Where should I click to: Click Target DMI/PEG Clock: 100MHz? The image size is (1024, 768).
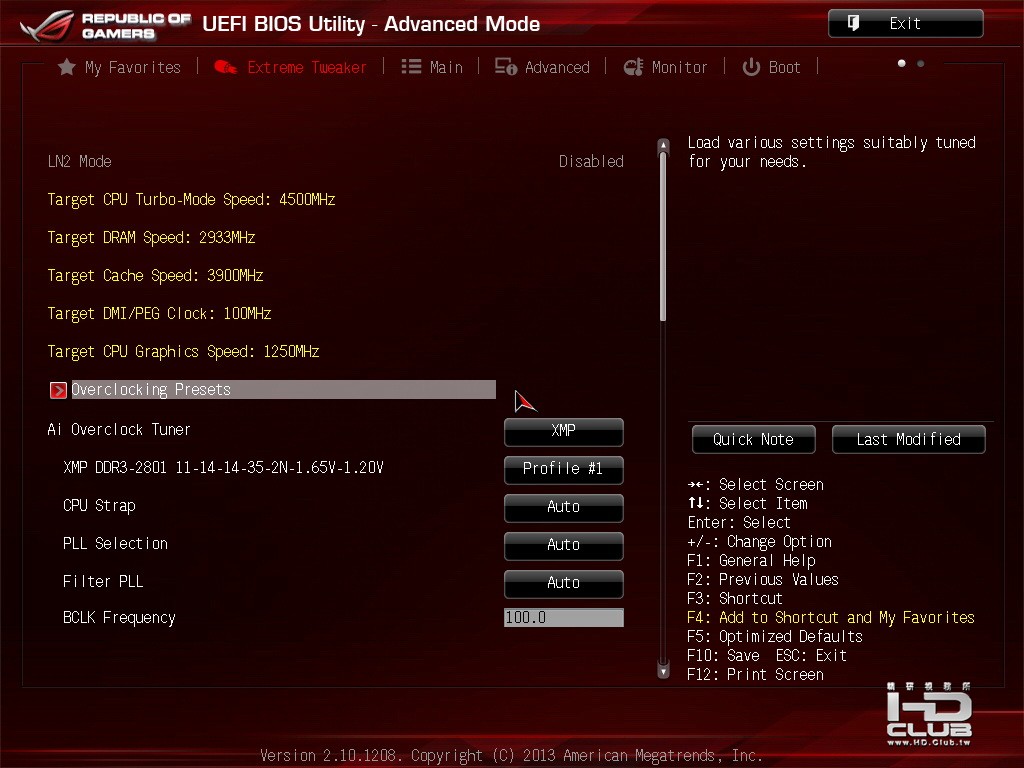click(159, 313)
